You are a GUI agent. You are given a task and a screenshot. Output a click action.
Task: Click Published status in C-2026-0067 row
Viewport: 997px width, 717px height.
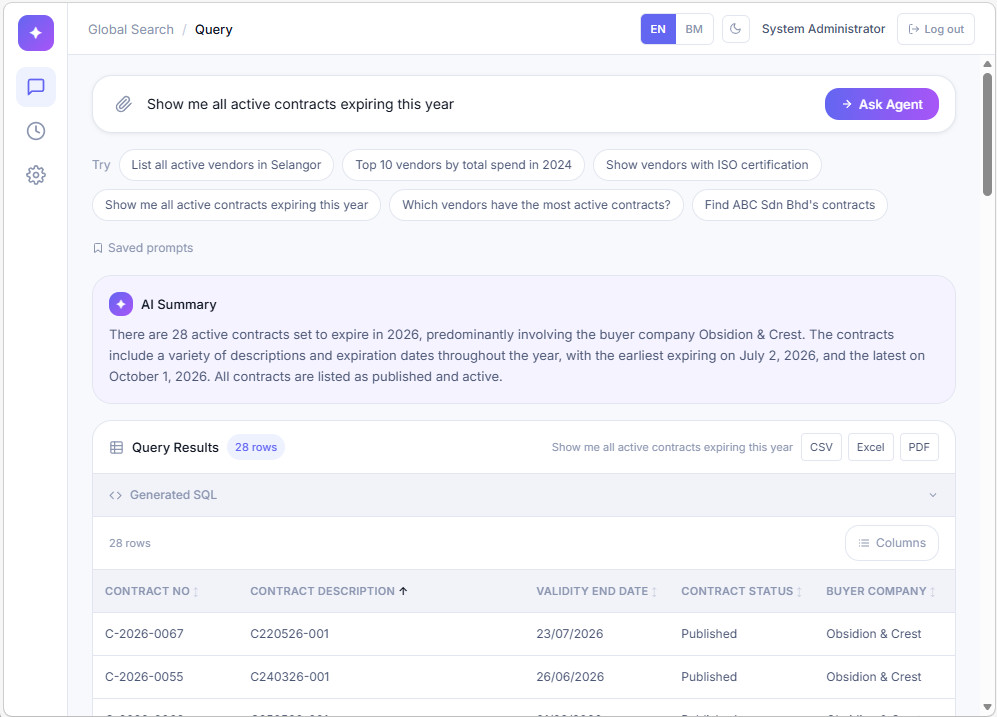click(x=709, y=634)
